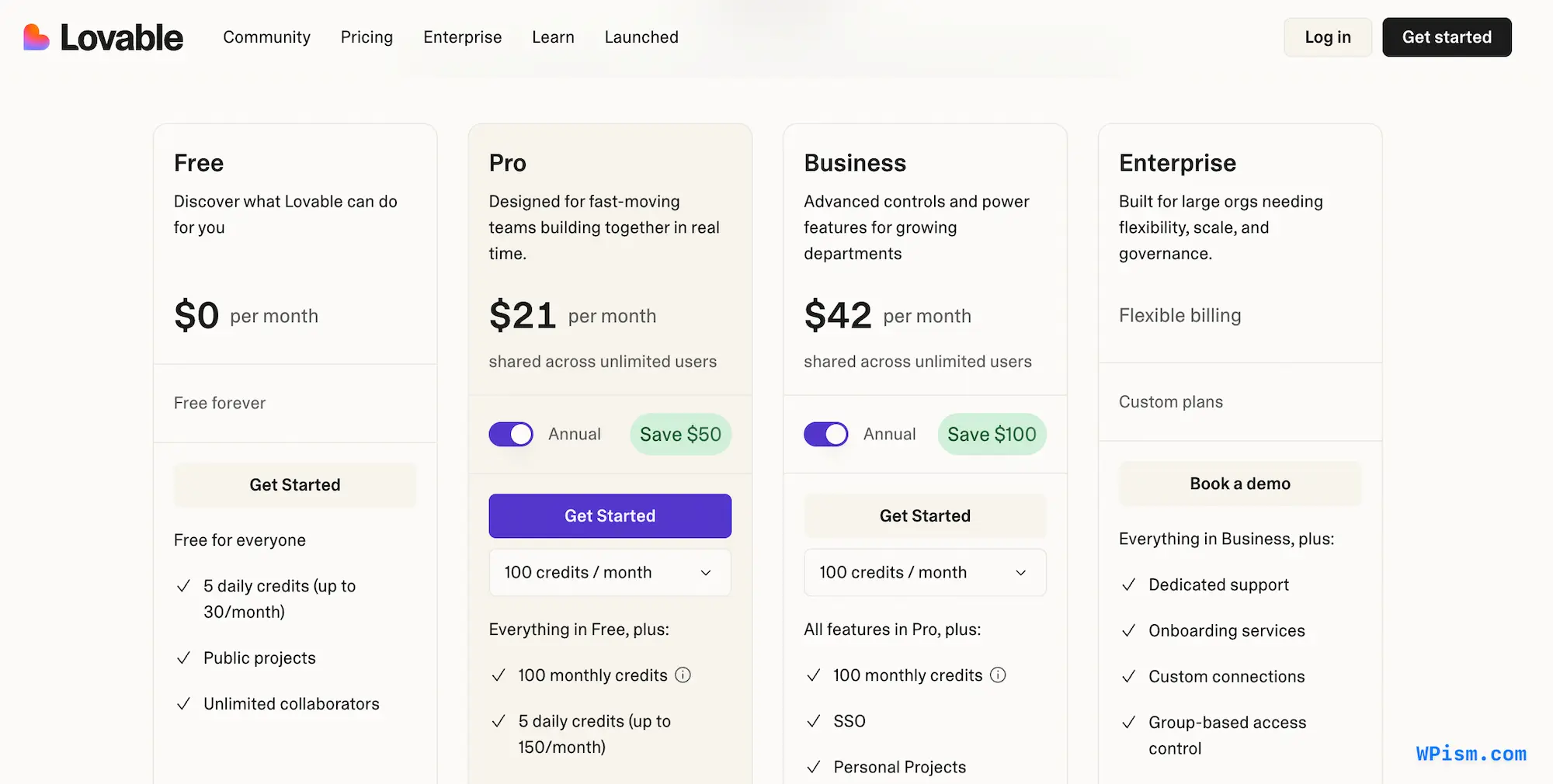Toggle Annual billing for the Pro plan
This screenshot has width=1553, height=784.
(x=510, y=434)
